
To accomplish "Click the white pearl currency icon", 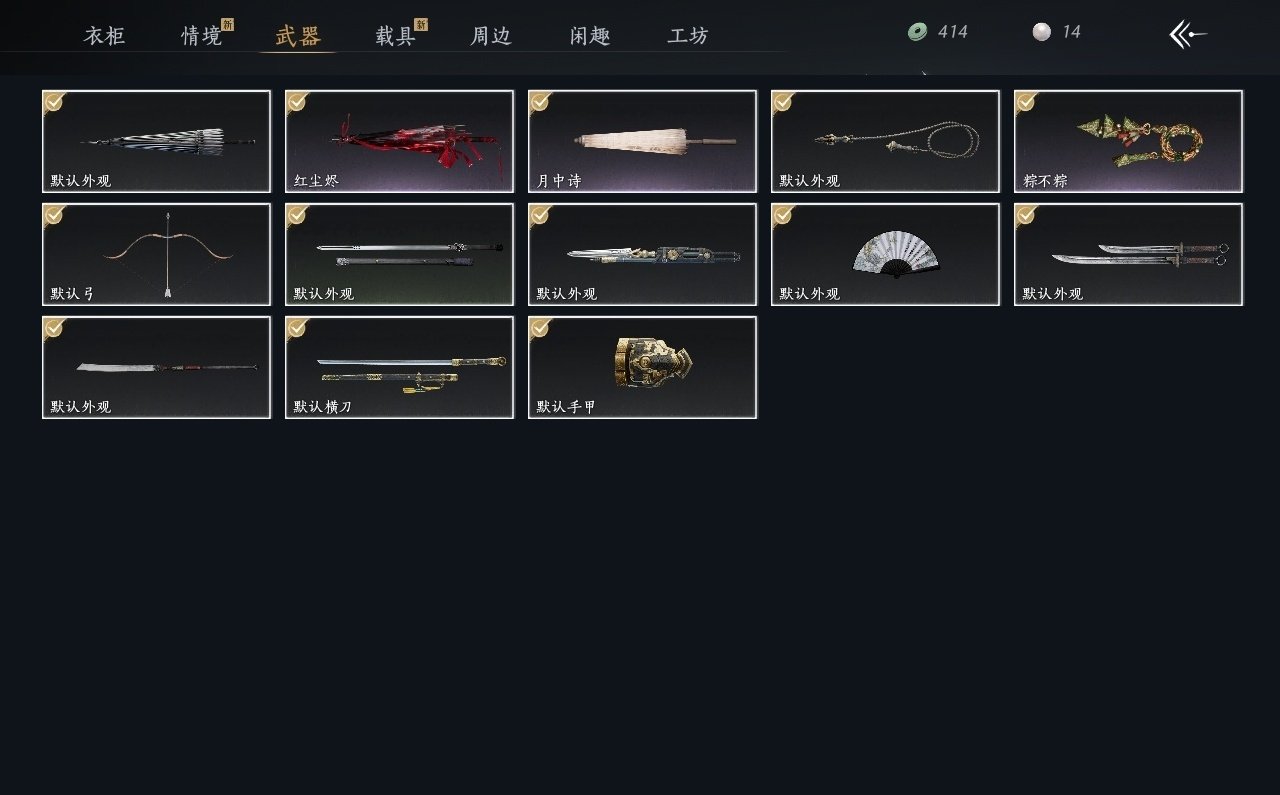I will [x=1042, y=32].
